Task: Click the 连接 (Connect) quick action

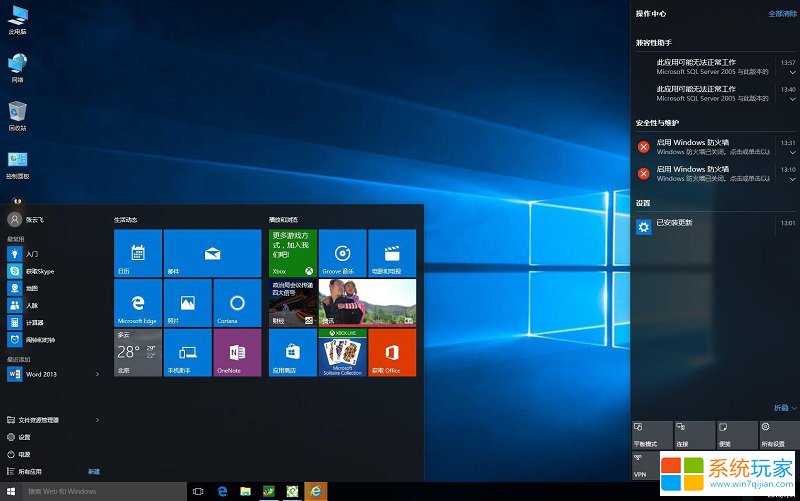Action: 695,435
